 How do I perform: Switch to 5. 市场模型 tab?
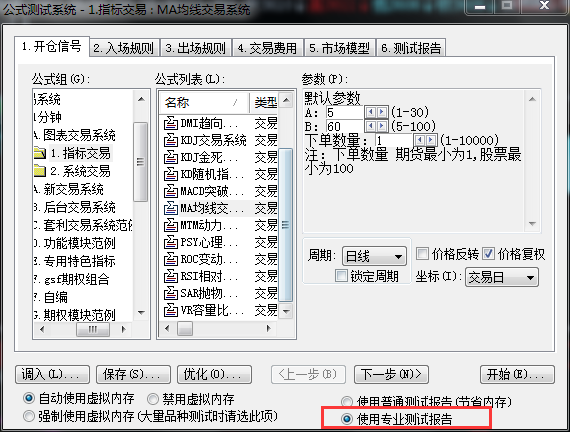coord(340,48)
